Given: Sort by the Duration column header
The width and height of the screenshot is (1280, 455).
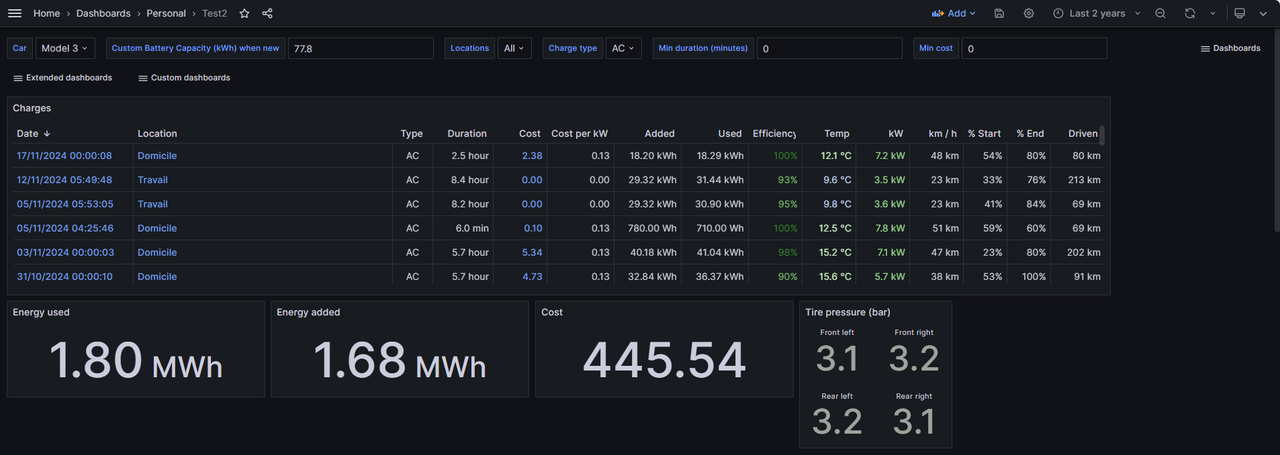Looking at the screenshot, I should coord(467,133).
